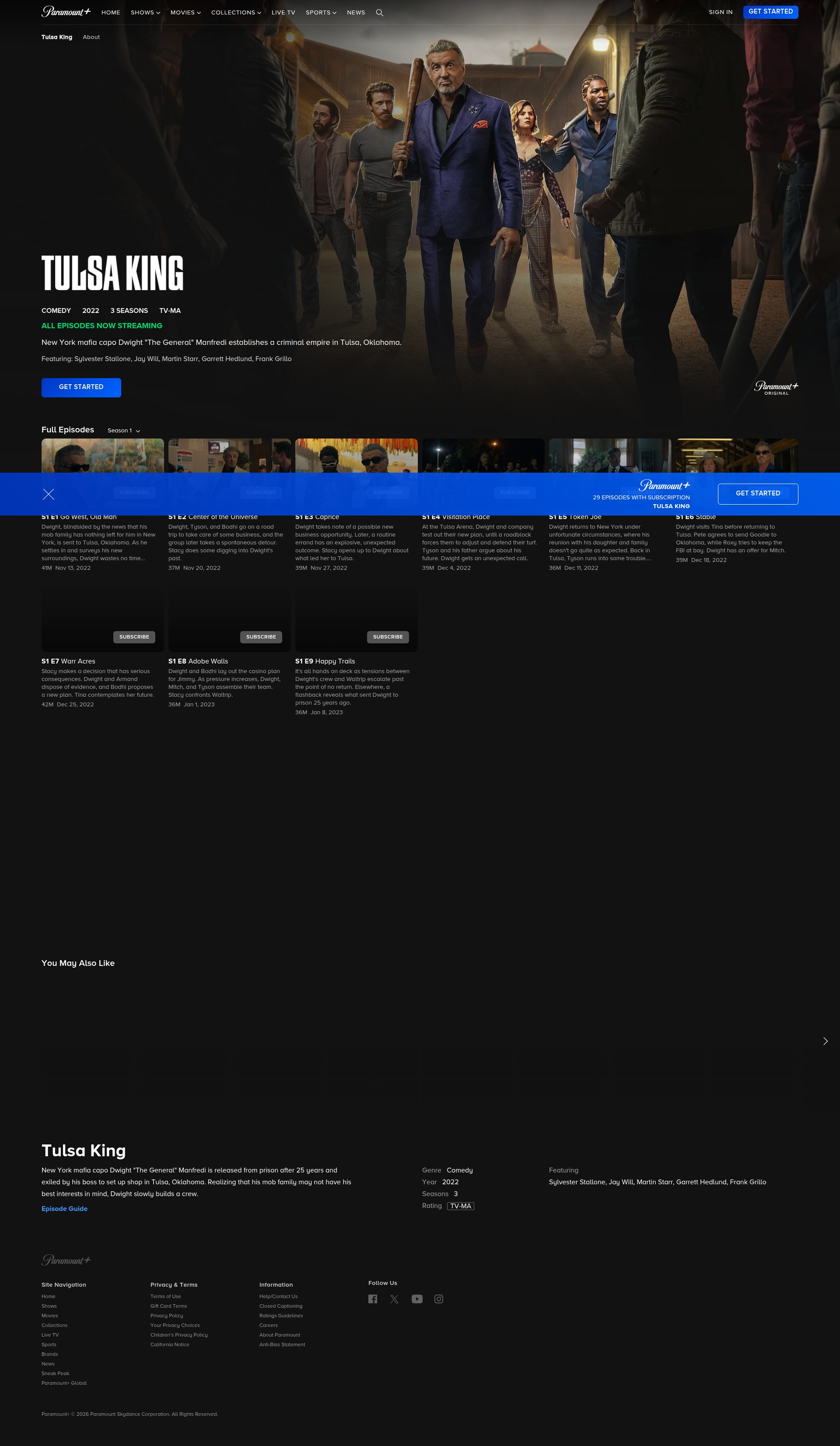This screenshot has height=1446, width=840.
Task: Click Get Started in the header
Action: coord(770,12)
